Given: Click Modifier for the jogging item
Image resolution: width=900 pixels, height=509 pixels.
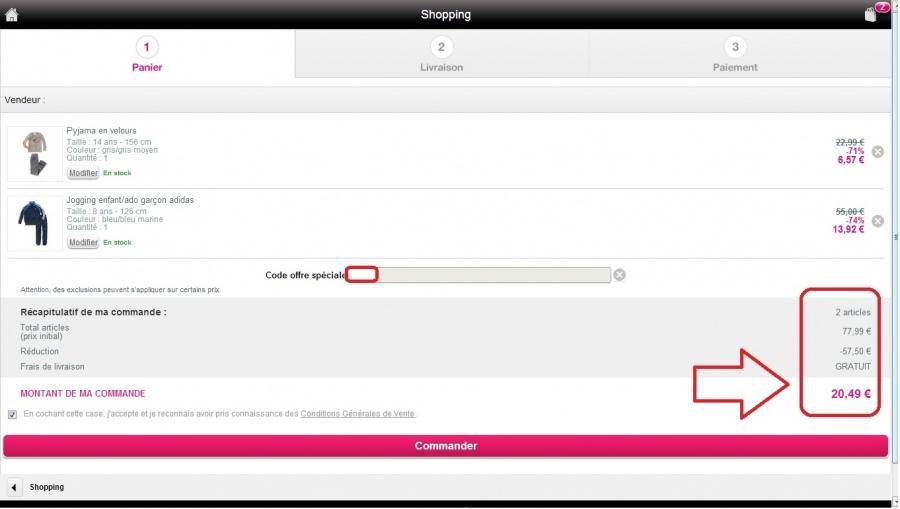Looking at the screenshot, I should pos(83,243).
